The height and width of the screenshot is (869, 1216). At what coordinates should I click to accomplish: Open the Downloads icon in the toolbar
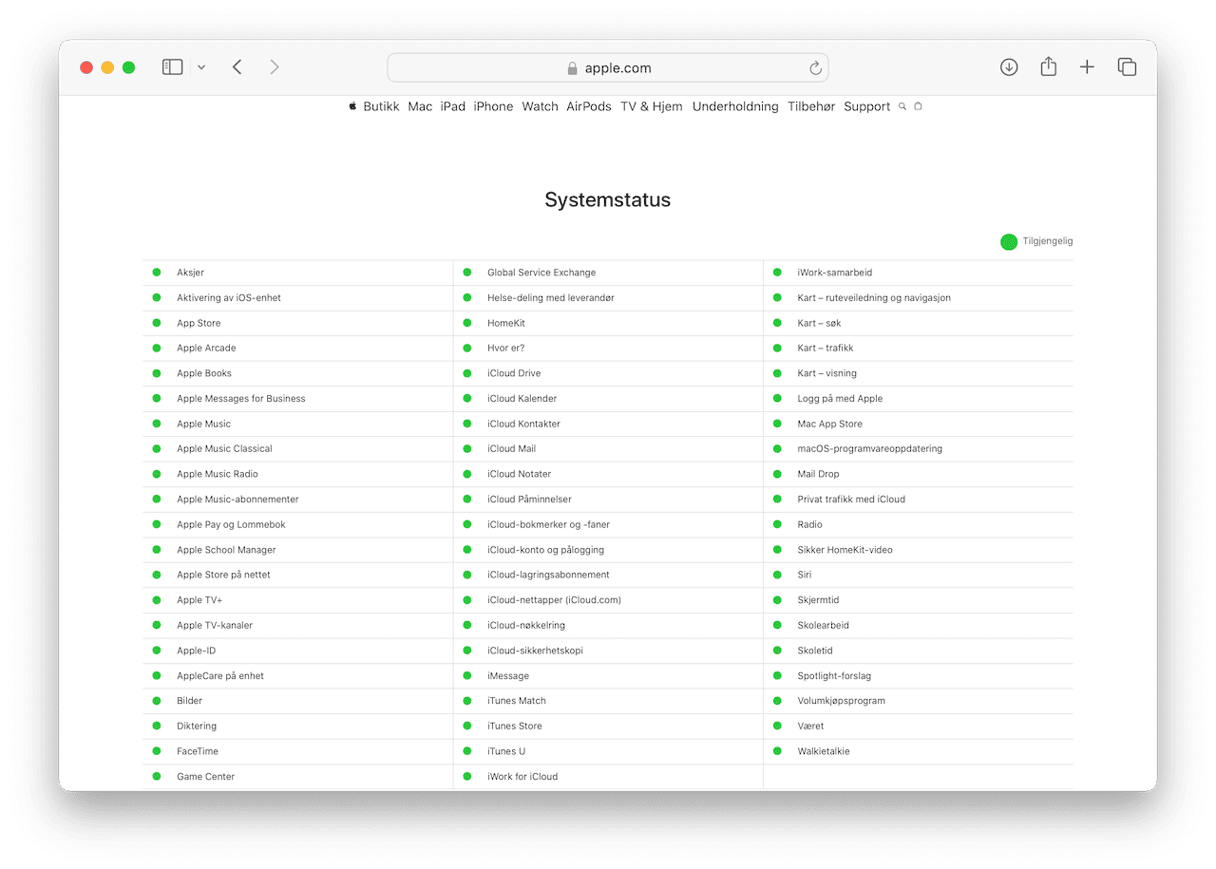pyautogui.click(x=1009, y=67)
